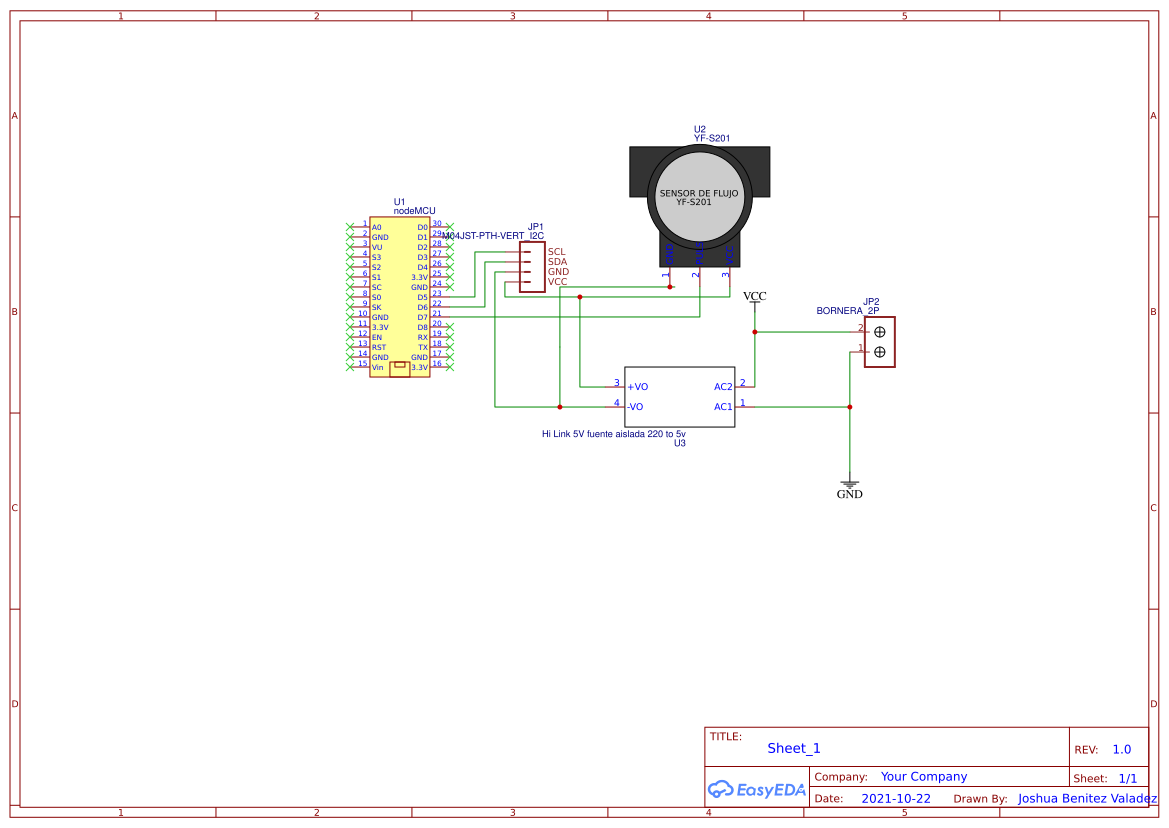
Task: Toggle the no-connect flag on pin D8
Action: pos(450,327)
